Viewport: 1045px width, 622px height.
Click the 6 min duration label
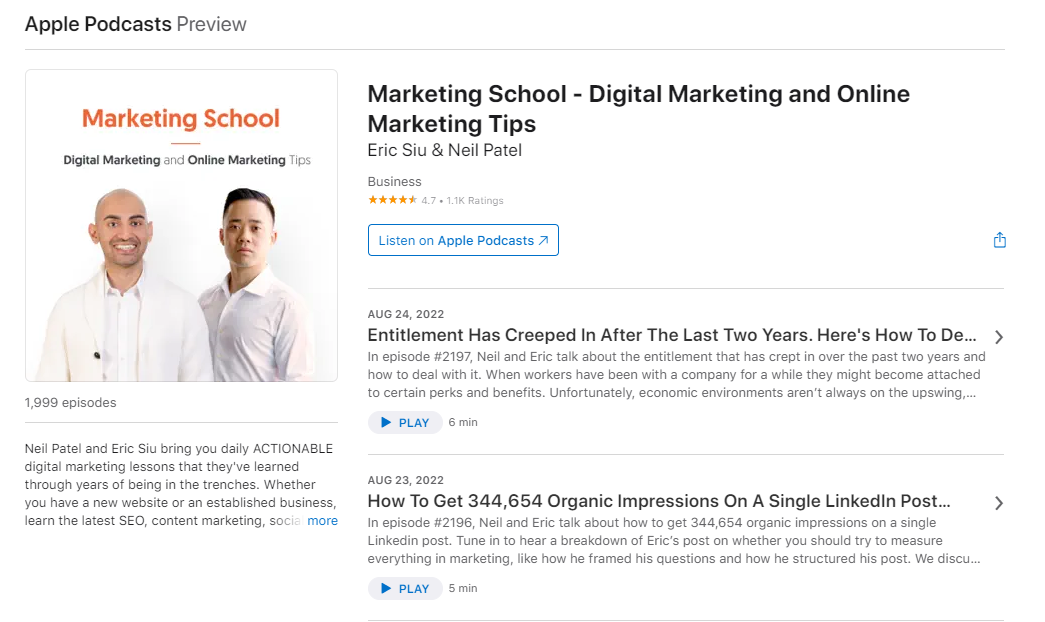463,422
